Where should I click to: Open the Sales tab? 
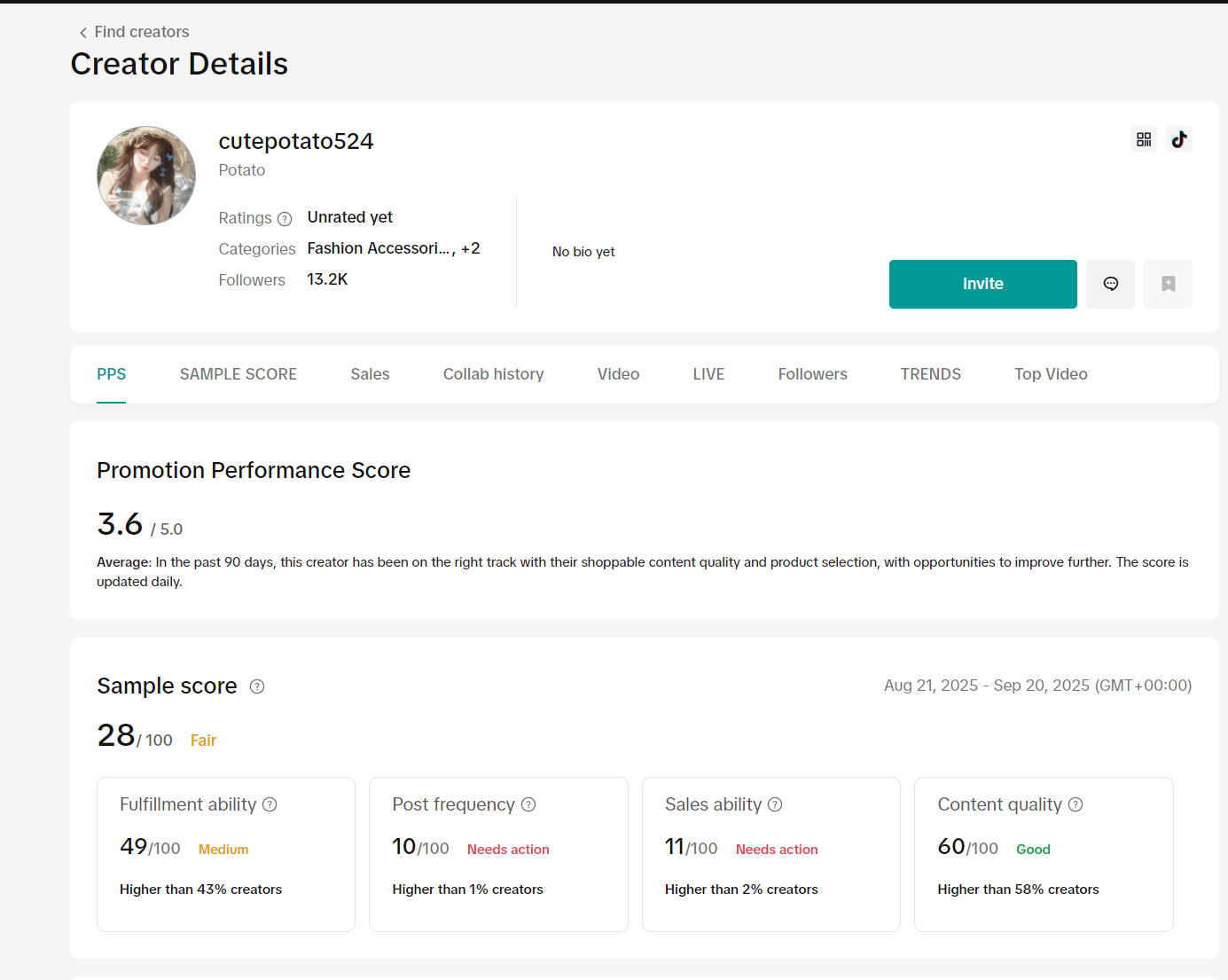pyautogui.click(x=370, y=374)
